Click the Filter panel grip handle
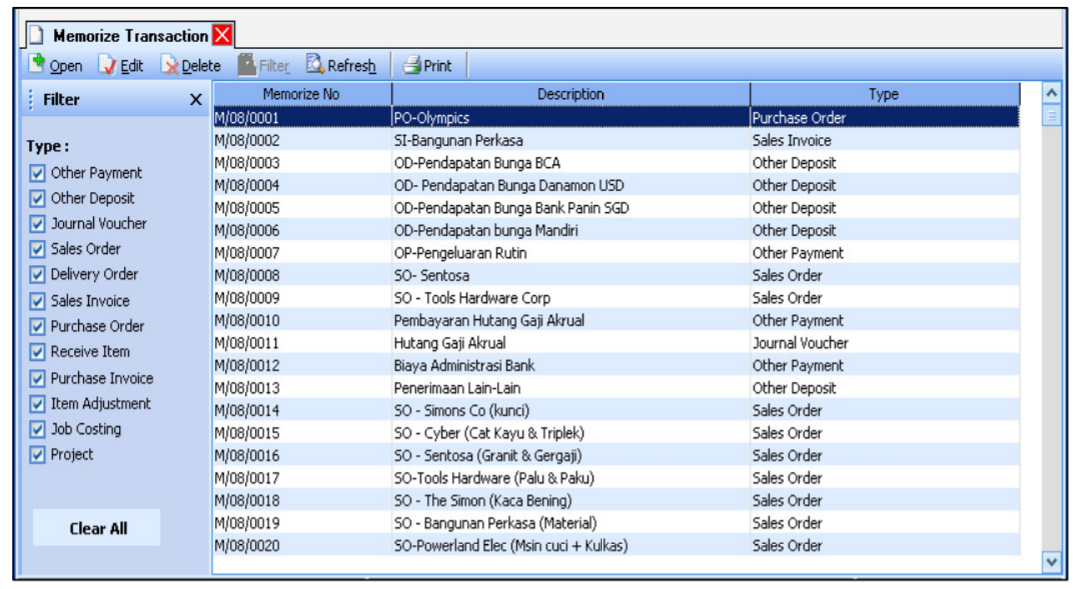This screenshot has height=589, width=1080. coord(32,100)
